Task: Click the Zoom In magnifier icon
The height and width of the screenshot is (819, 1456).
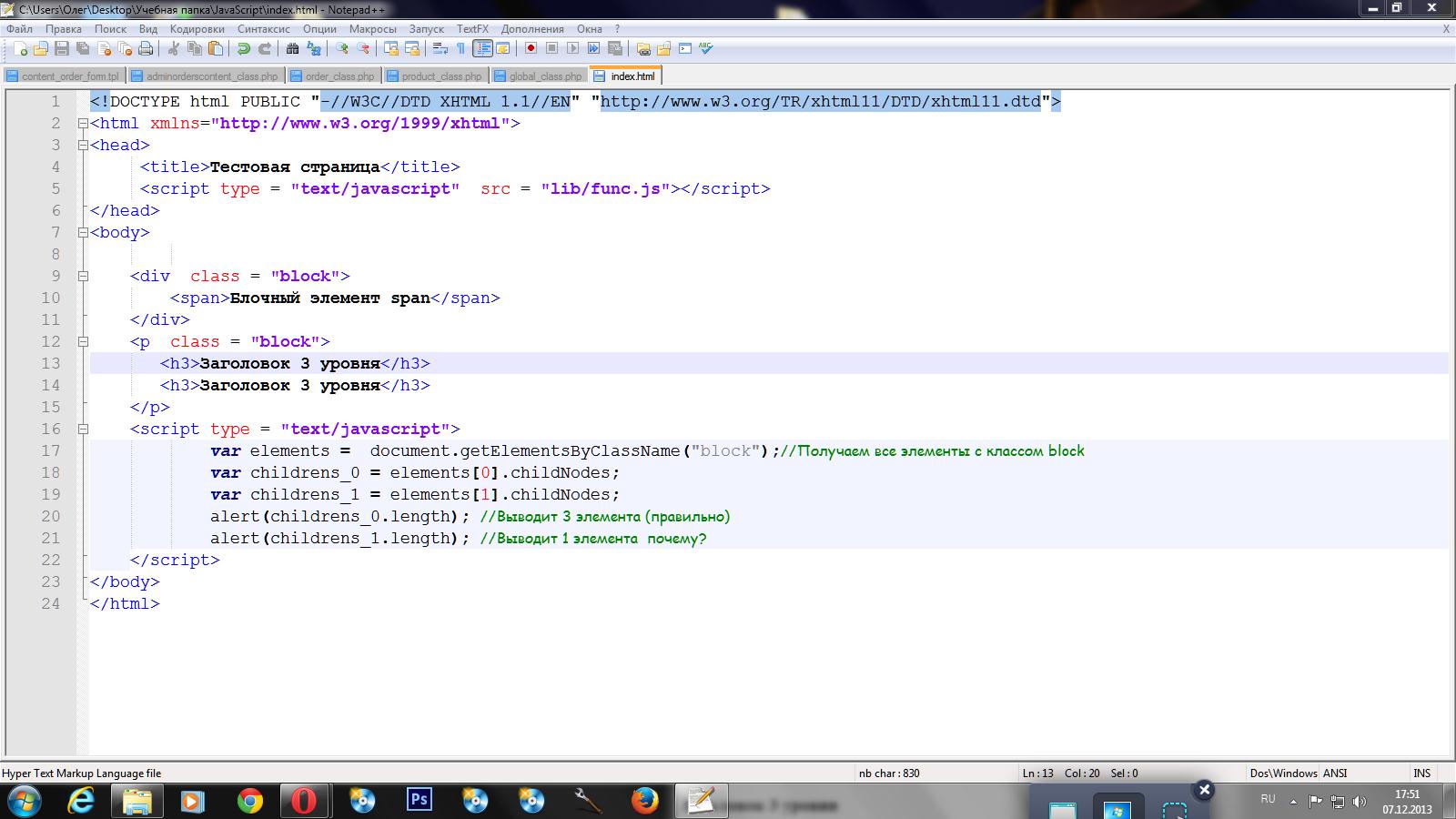Action: 342,48
